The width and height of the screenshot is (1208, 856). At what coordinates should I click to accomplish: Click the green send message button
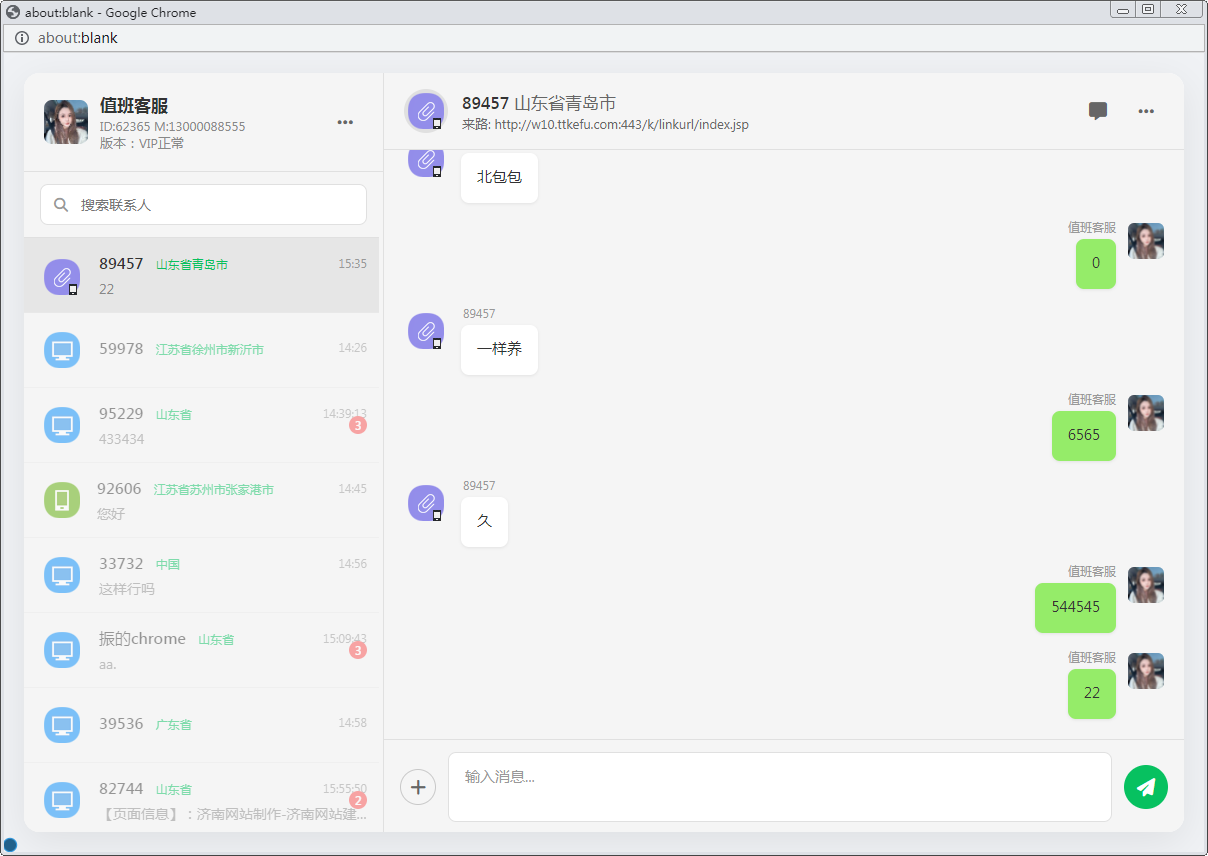1145,787
